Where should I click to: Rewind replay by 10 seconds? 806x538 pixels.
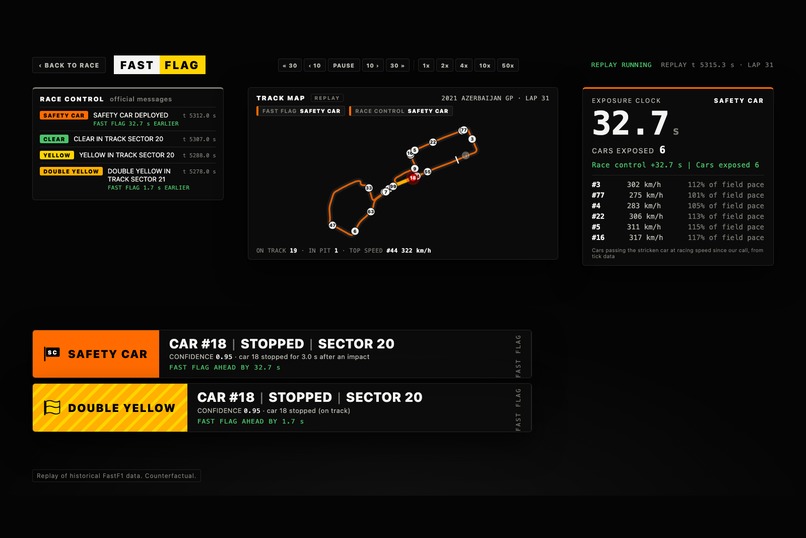click(x=314, y=66)
